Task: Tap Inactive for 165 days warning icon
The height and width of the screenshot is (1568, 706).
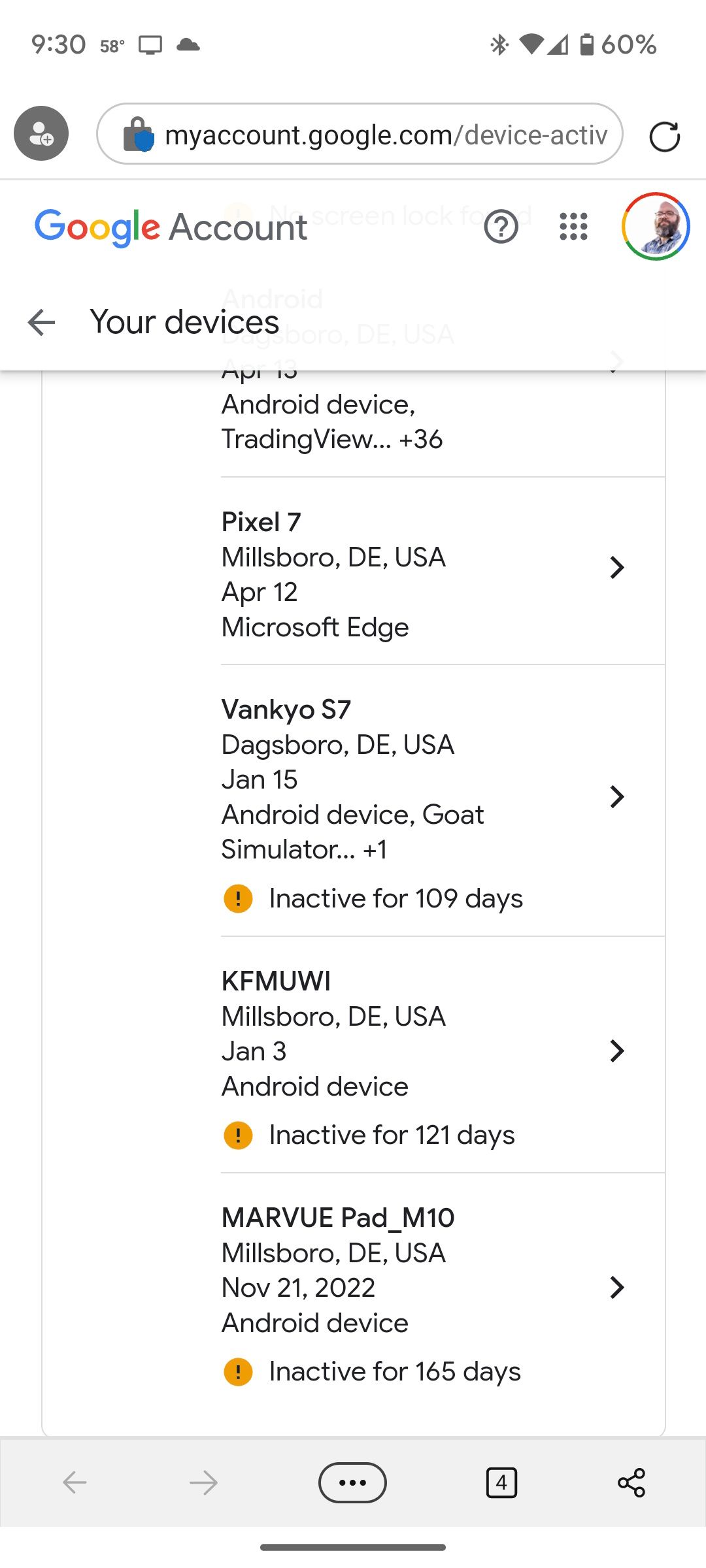Action: tap(238, 1371)
